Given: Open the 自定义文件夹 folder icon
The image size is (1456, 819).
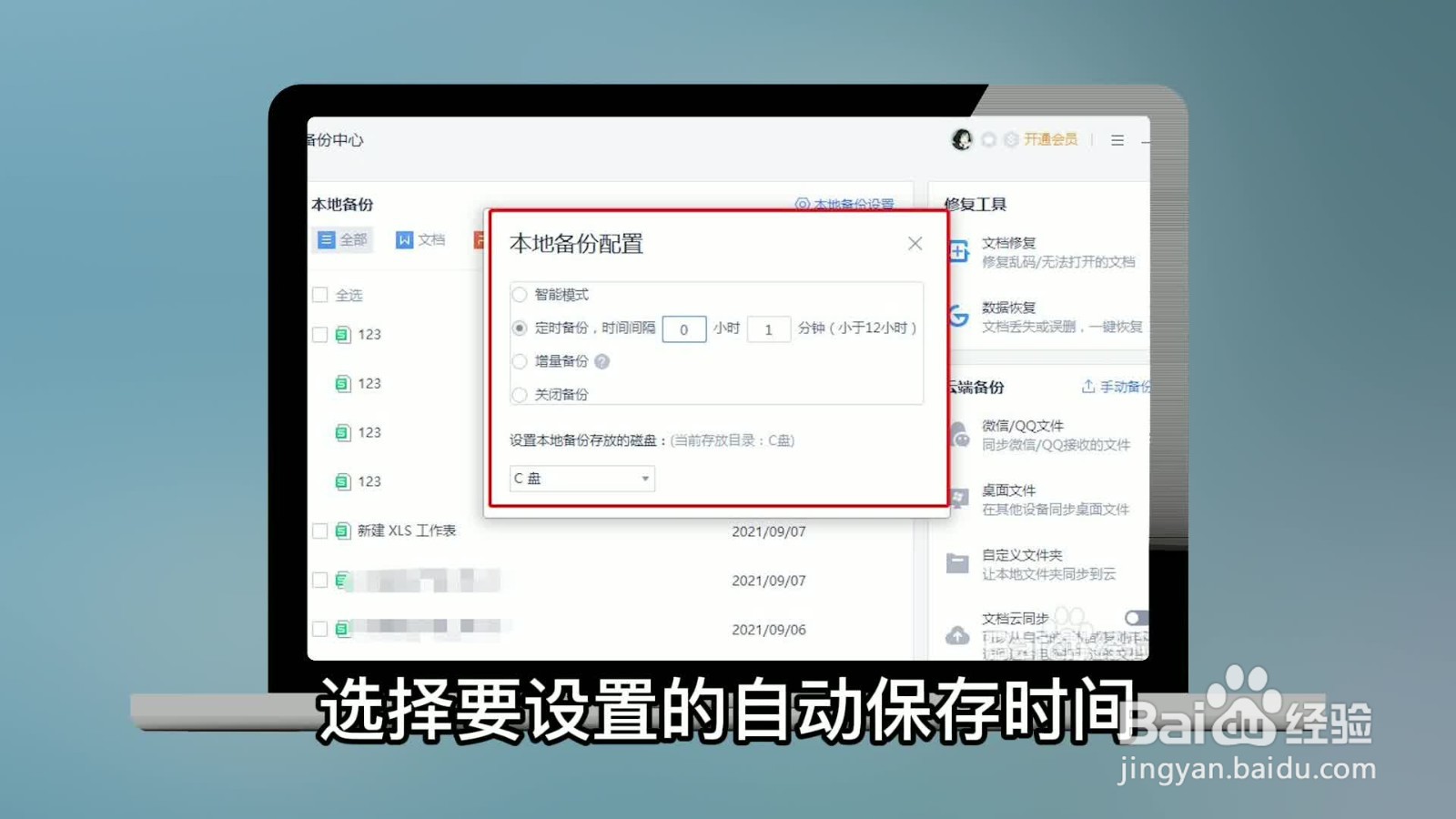Looking at the screenshot, I should [957, 563].
